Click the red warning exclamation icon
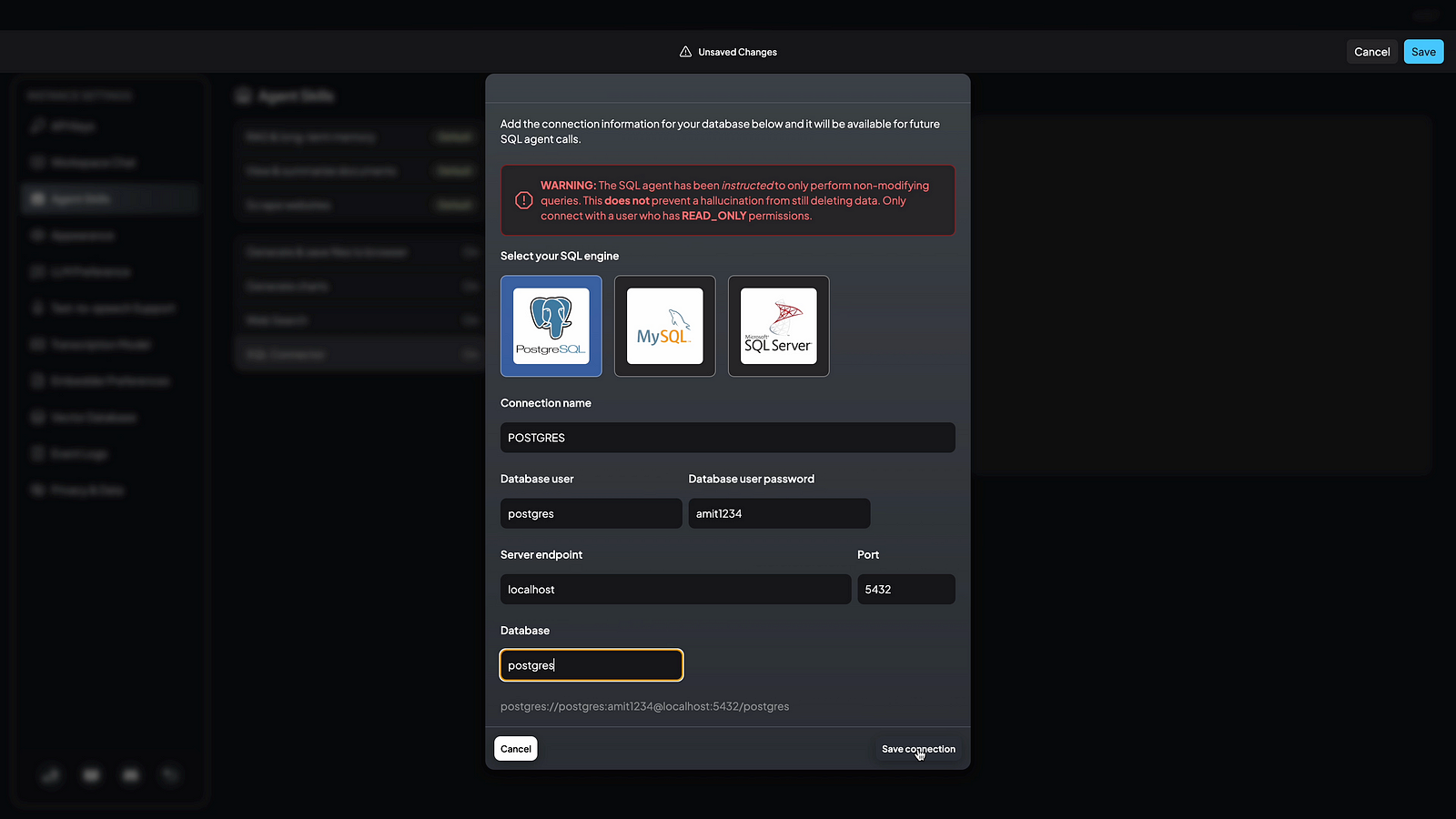This screenshot has width=1456, height=819. point(524,200)
